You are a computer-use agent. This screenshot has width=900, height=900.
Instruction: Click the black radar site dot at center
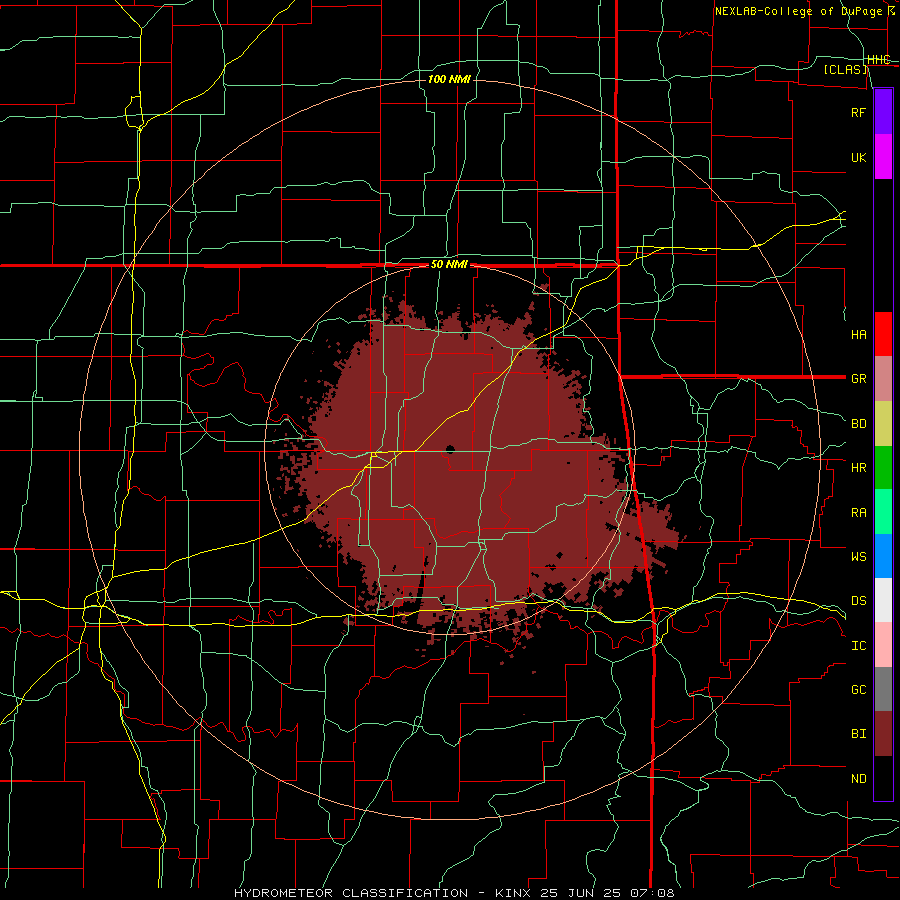(x=450, y=449)
